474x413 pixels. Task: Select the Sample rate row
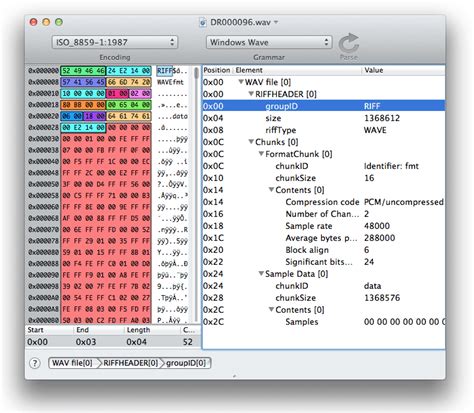pos(323,226)
